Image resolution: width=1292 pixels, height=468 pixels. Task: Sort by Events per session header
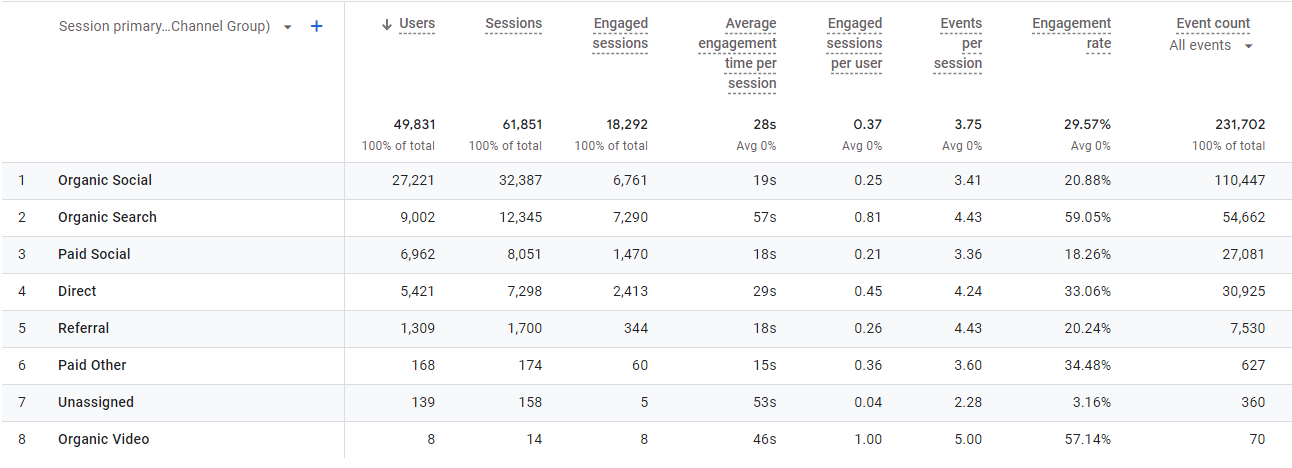[x=958, y=44]
